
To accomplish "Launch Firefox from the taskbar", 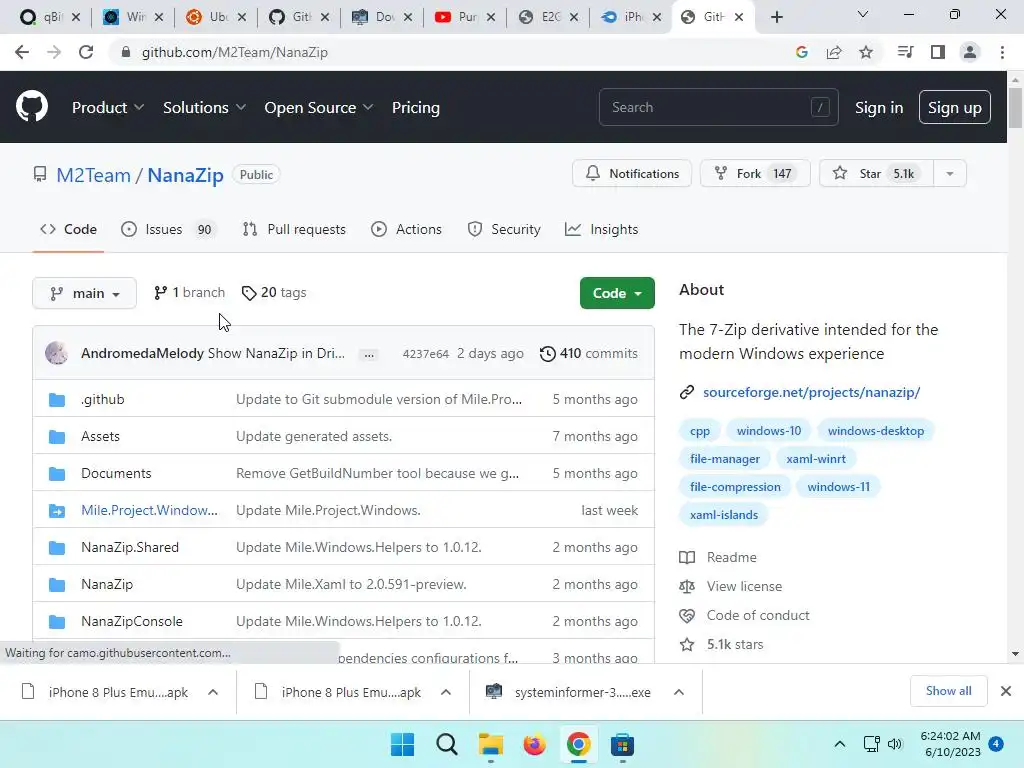I will (x=534, y=744).
